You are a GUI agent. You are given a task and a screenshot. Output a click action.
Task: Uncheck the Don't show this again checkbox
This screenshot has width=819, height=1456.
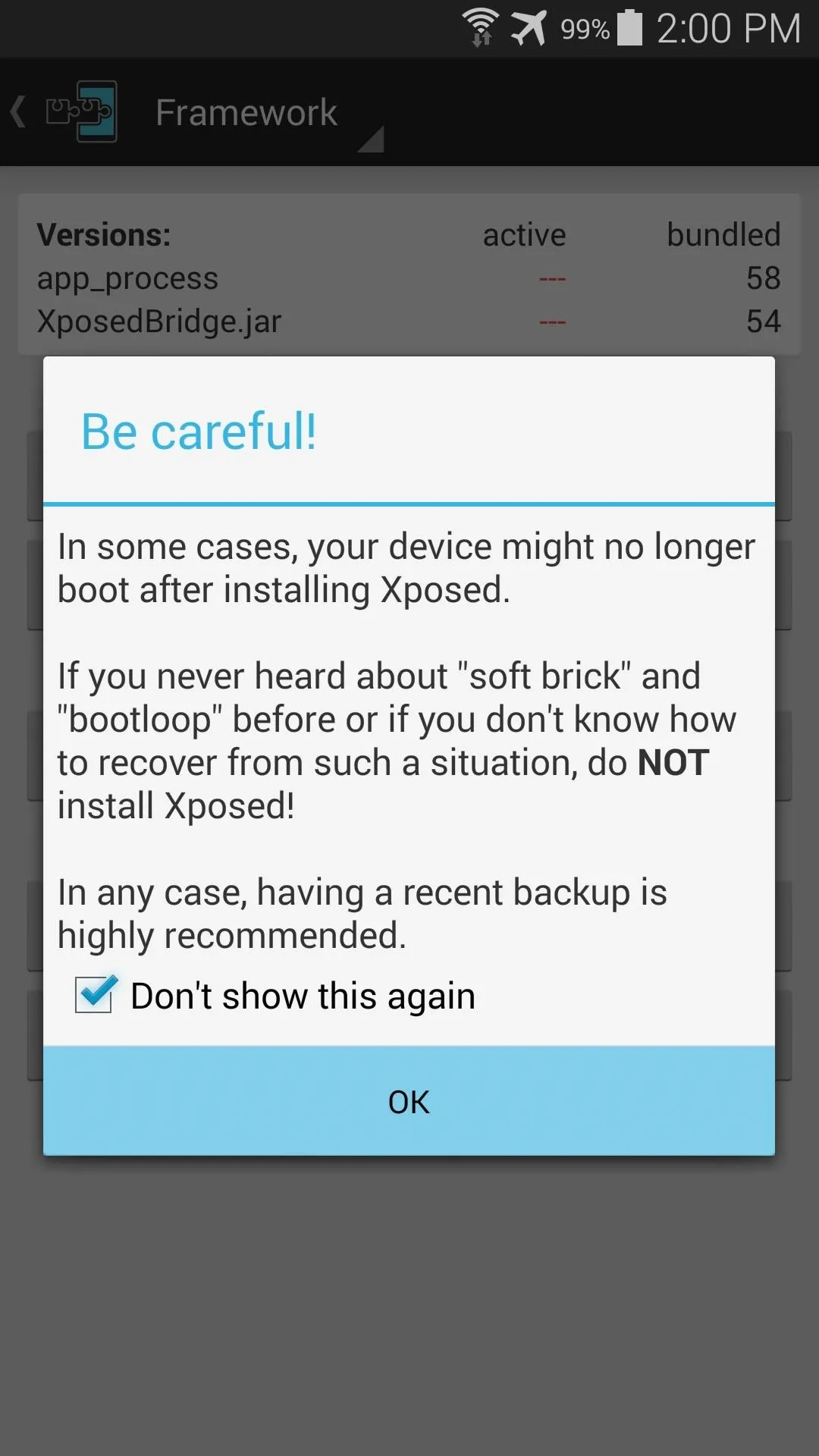[x=95, y=994]
